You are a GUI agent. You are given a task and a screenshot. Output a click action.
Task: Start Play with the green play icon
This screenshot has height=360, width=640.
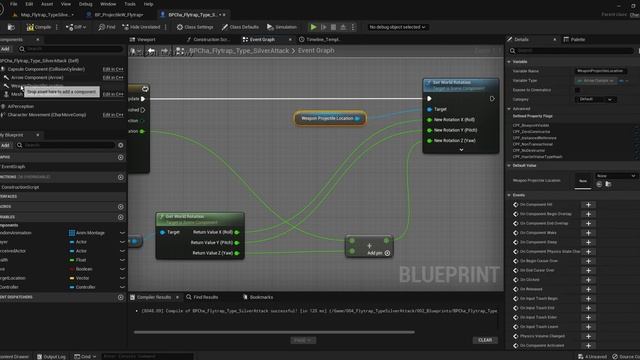(x=313, y=27)
